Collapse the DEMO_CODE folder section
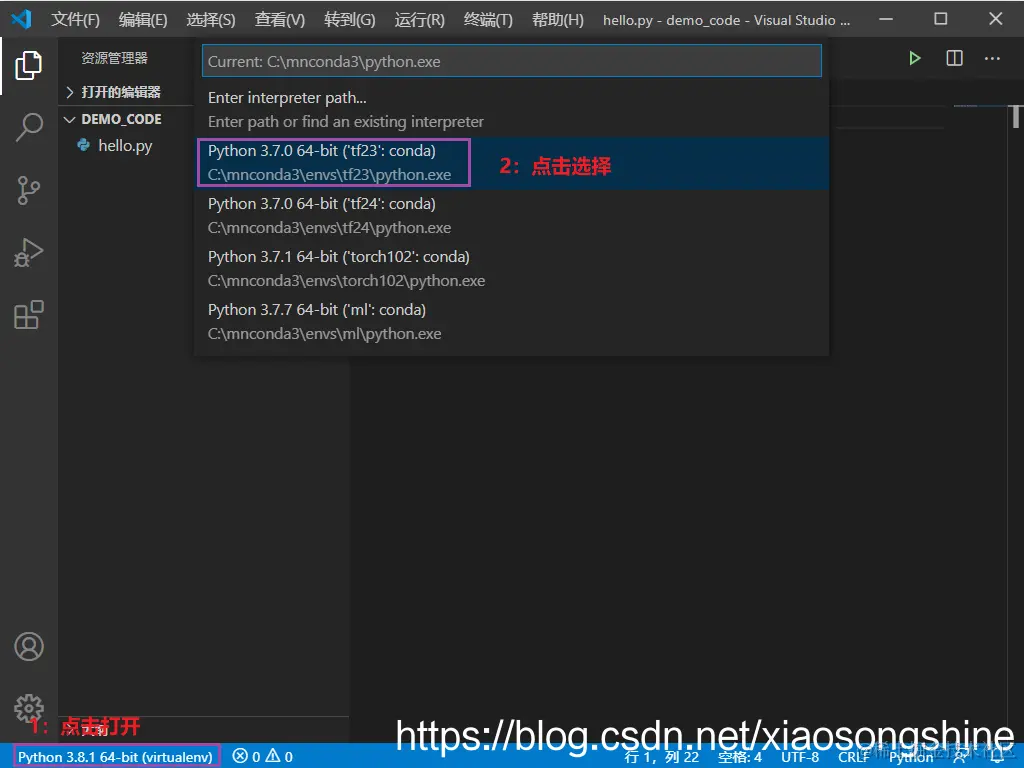Image resolution: width=1024 pixels, height=768 pixels. tap(121, 120)
